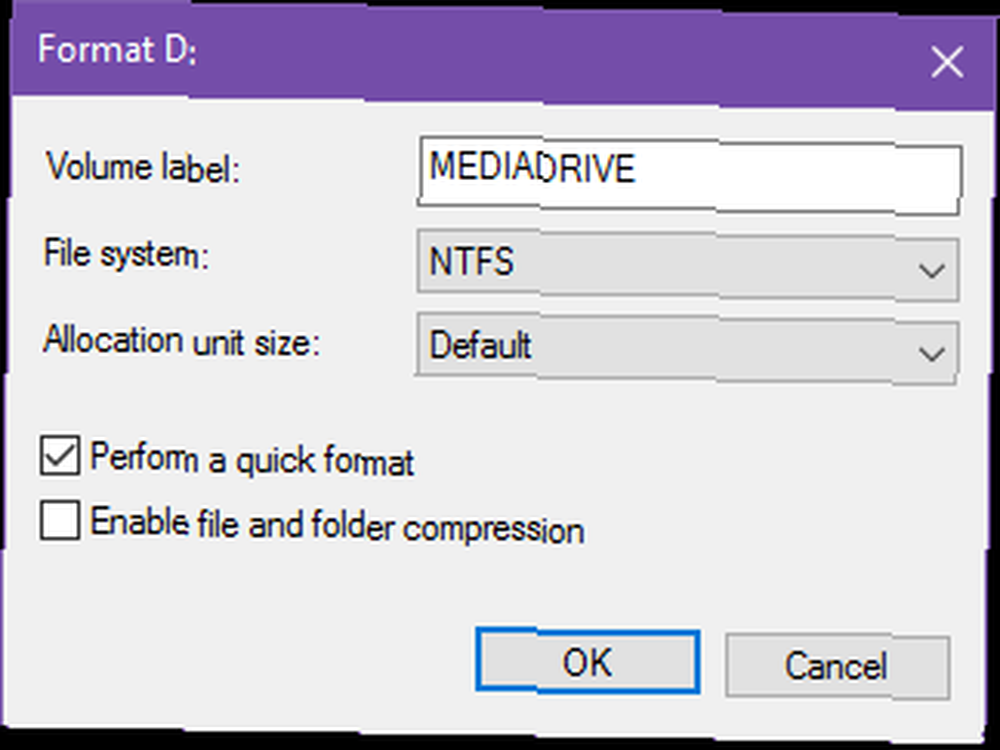The height and width of the screenshot is (750, 1000).
Task: Click the chevron arrow of Allocation unit size
Action: [932, 354]
